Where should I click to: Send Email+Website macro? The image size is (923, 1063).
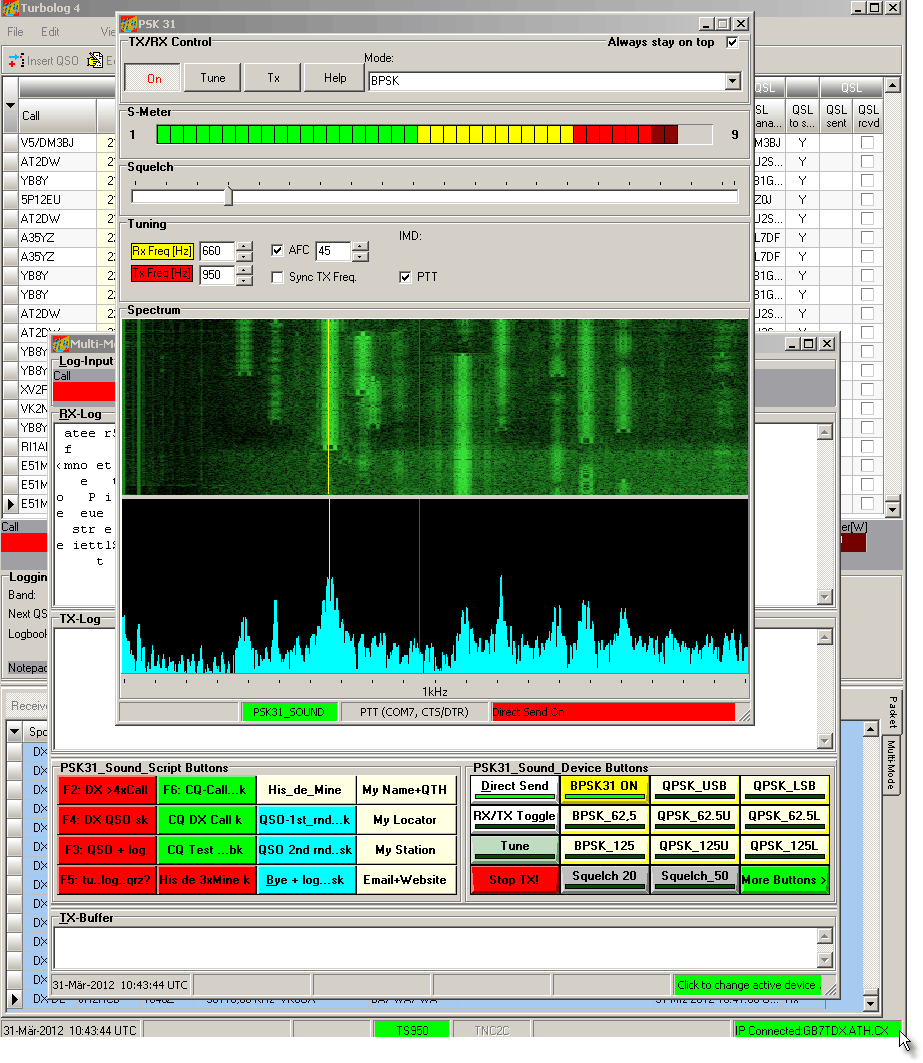406,880
